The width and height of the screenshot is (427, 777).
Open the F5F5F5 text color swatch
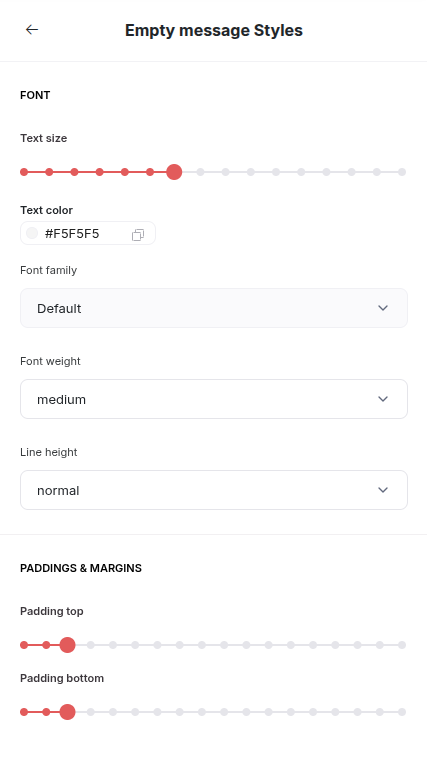32,233
